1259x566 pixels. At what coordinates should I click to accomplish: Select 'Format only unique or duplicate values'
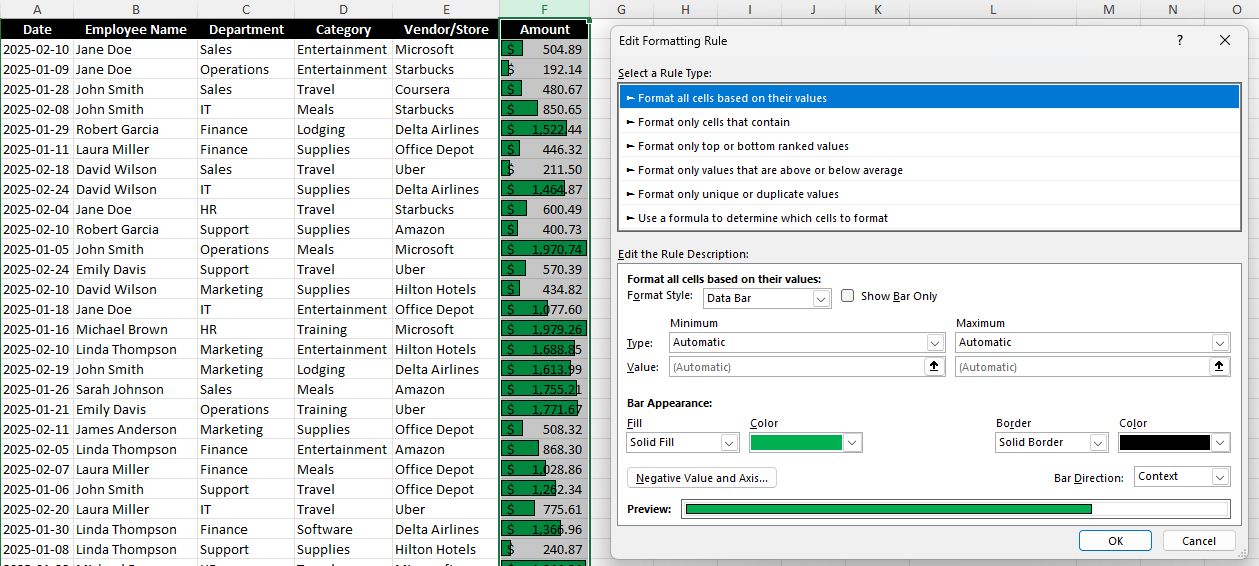pos(929,194)
